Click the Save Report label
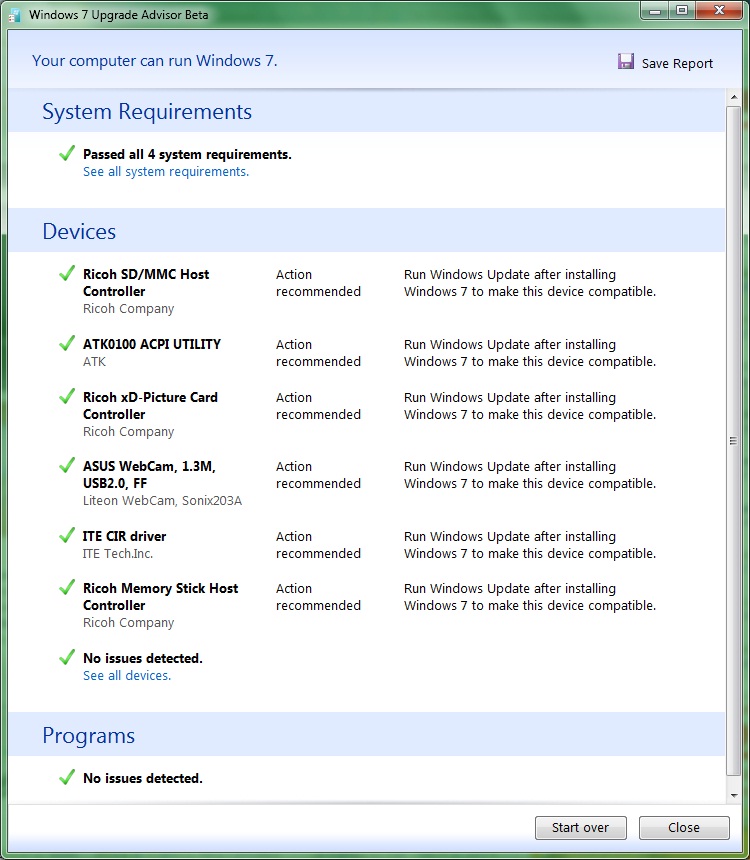 click(677, 64)
